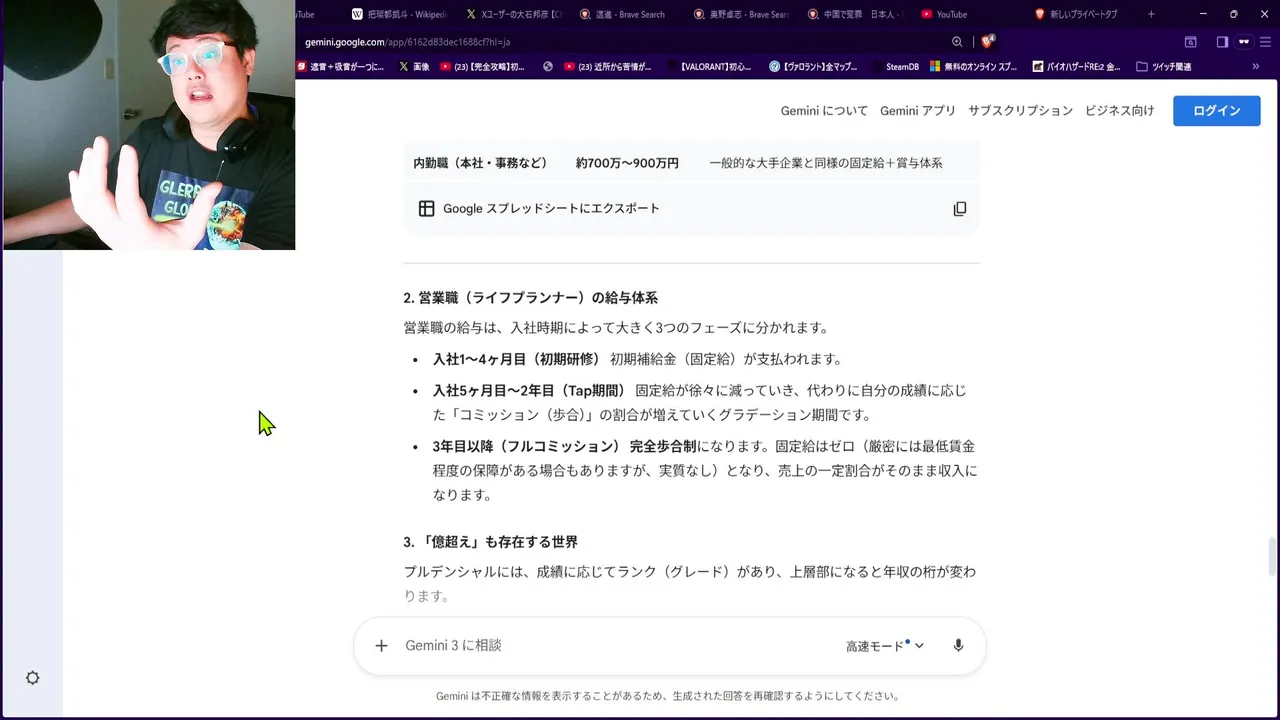Open the Gemini アプリ link
The image size is (1280, 720).
(918, 111)
